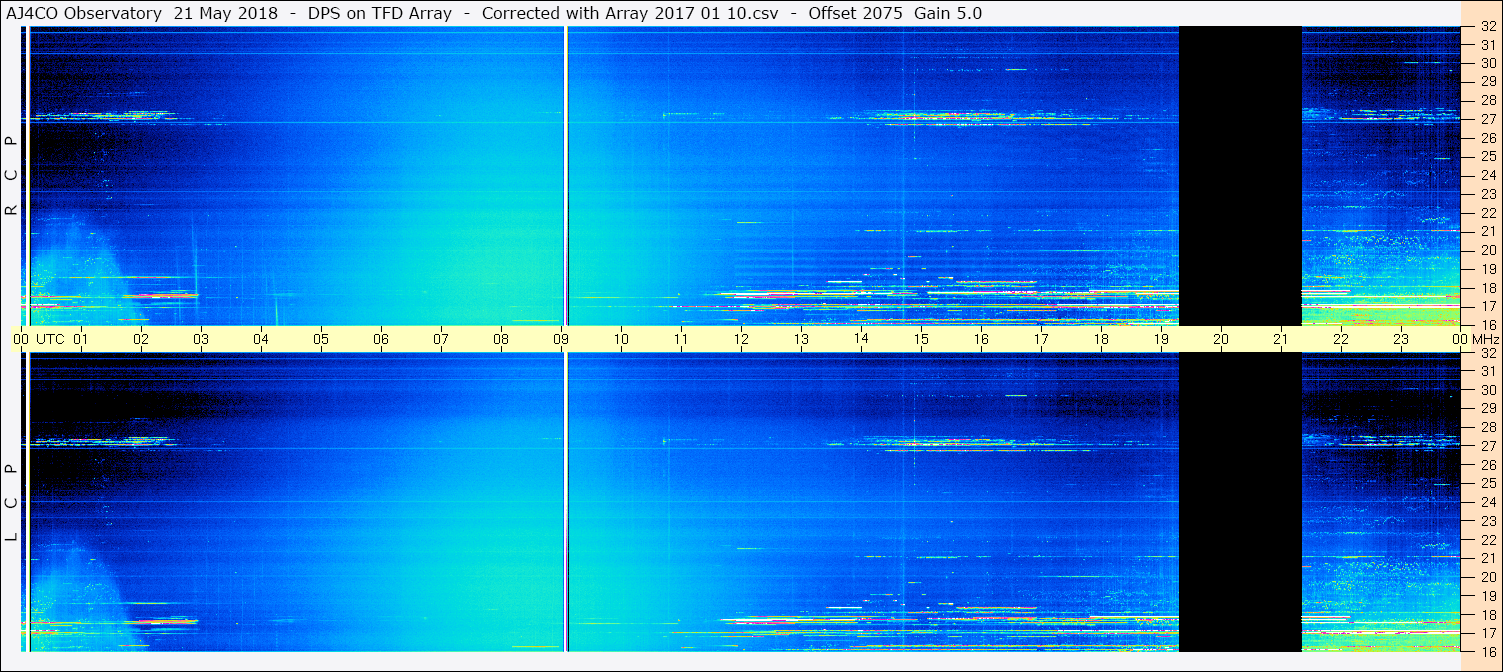Click the 22 MHz label on the RCP frequency scale
The width and height of the screenshot is (1503, 672).
(x=1487, y=212)
